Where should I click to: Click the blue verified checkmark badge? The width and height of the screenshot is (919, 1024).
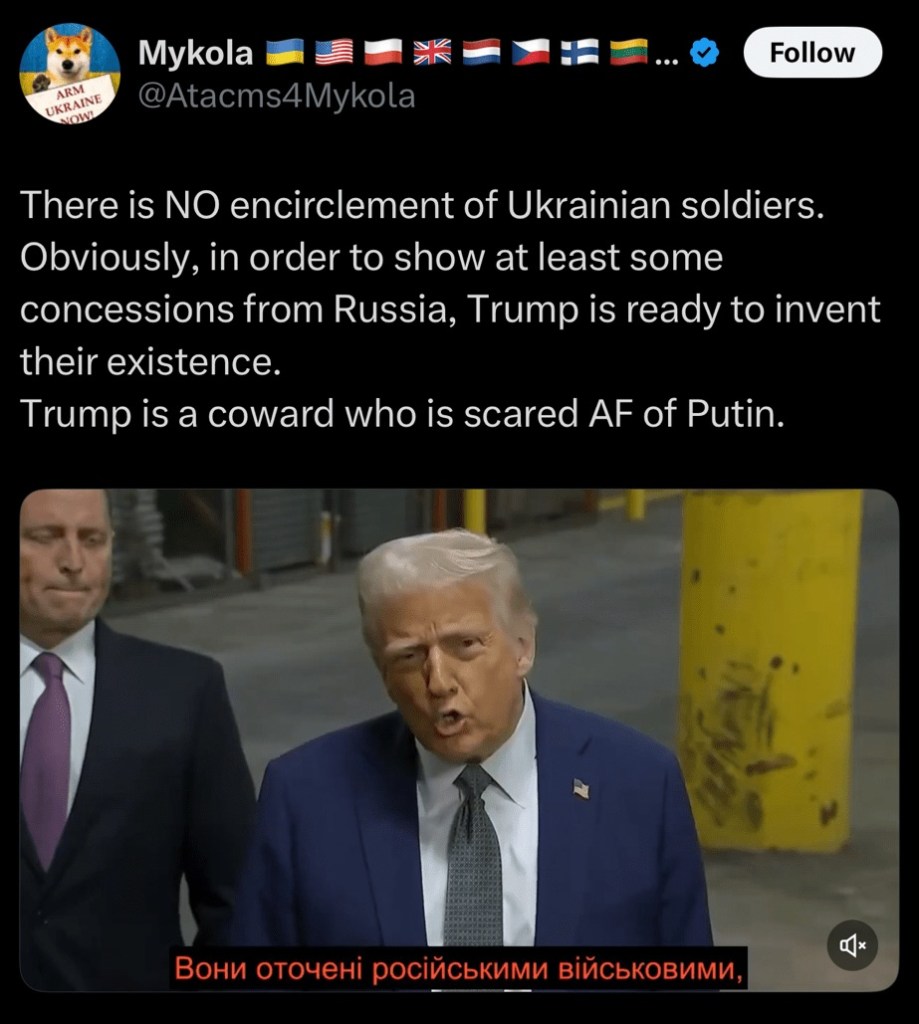(705, 53)
